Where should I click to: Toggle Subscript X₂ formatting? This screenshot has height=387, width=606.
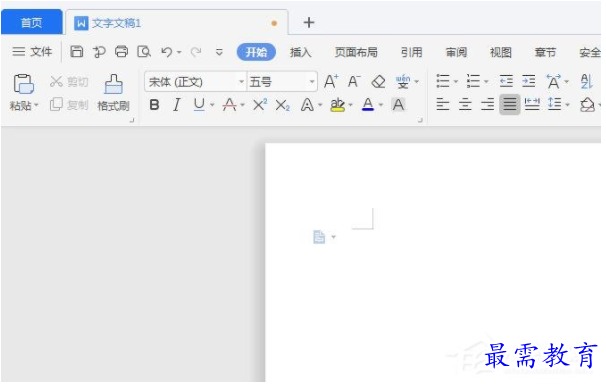tap(283, 105)
